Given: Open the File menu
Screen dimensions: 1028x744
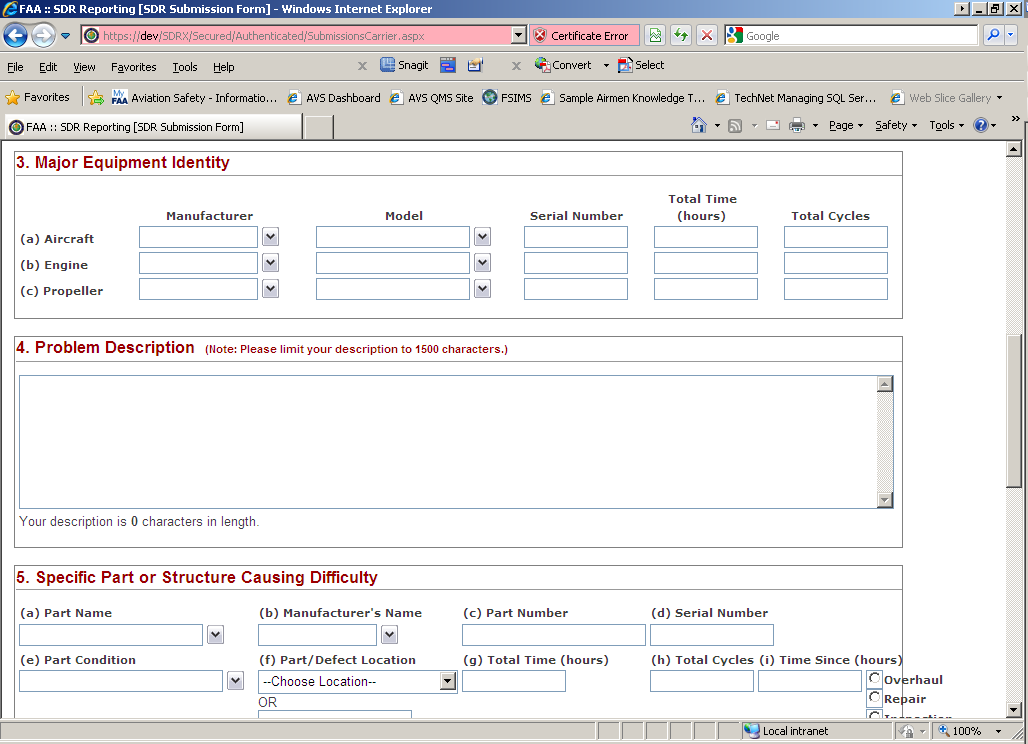Looking at the screenshot, I should (x=15, y=67).
